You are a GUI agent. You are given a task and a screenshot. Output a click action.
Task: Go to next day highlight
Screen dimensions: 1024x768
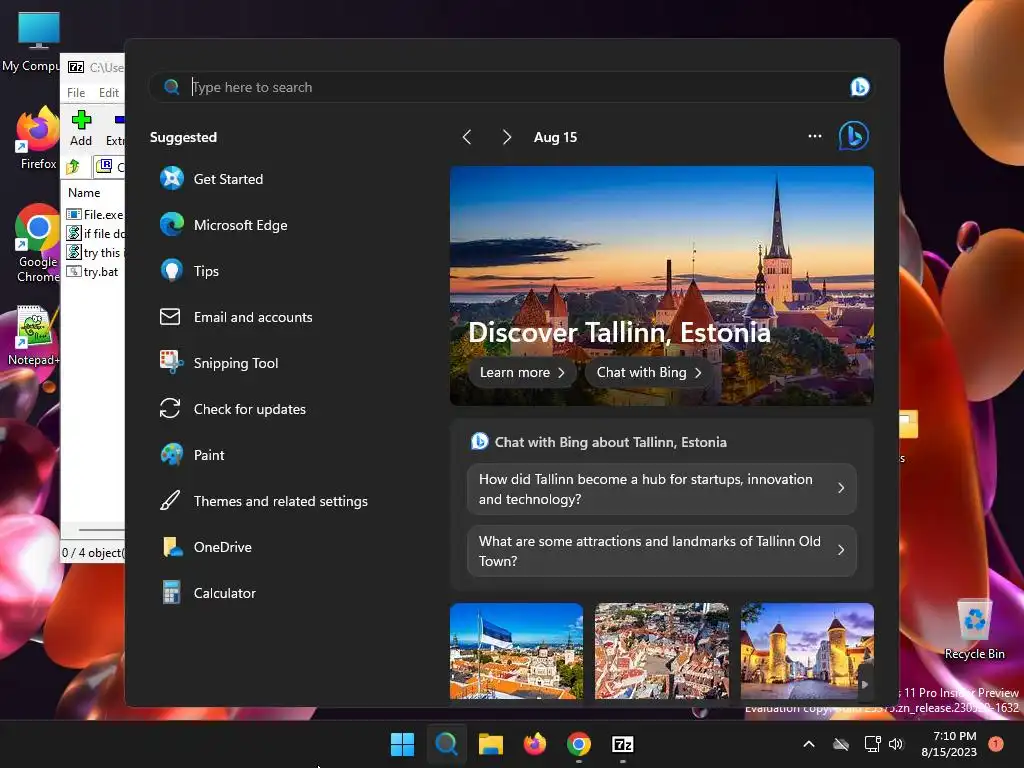(506, 136)
